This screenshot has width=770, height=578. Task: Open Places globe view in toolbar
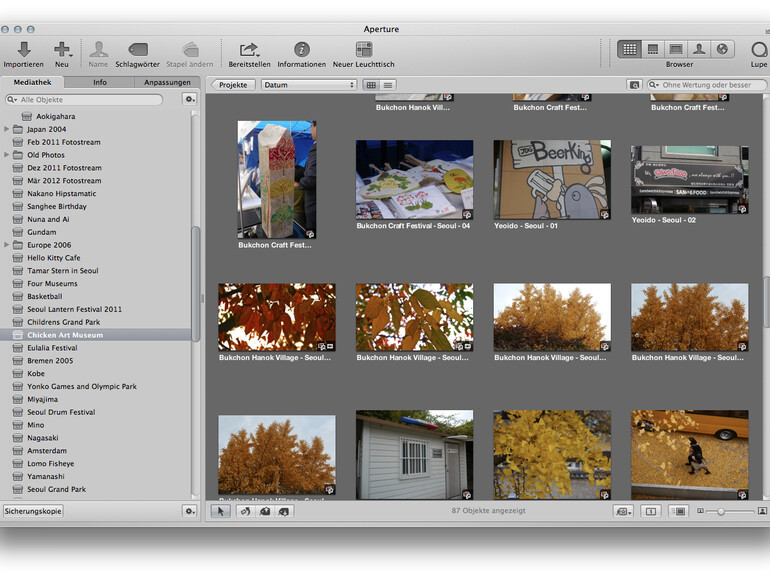pyautogui.click(x=722, y=48)
